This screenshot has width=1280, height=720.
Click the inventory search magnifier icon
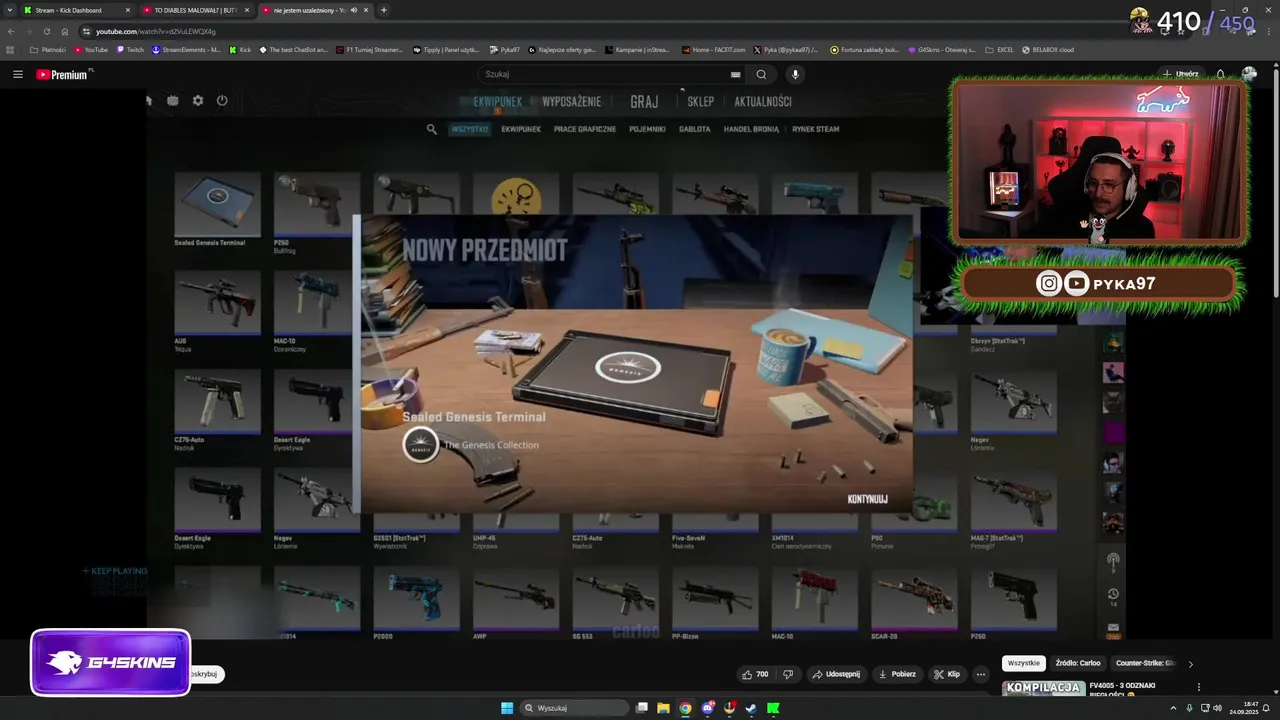pyautogui.click(x=432, y=129)
